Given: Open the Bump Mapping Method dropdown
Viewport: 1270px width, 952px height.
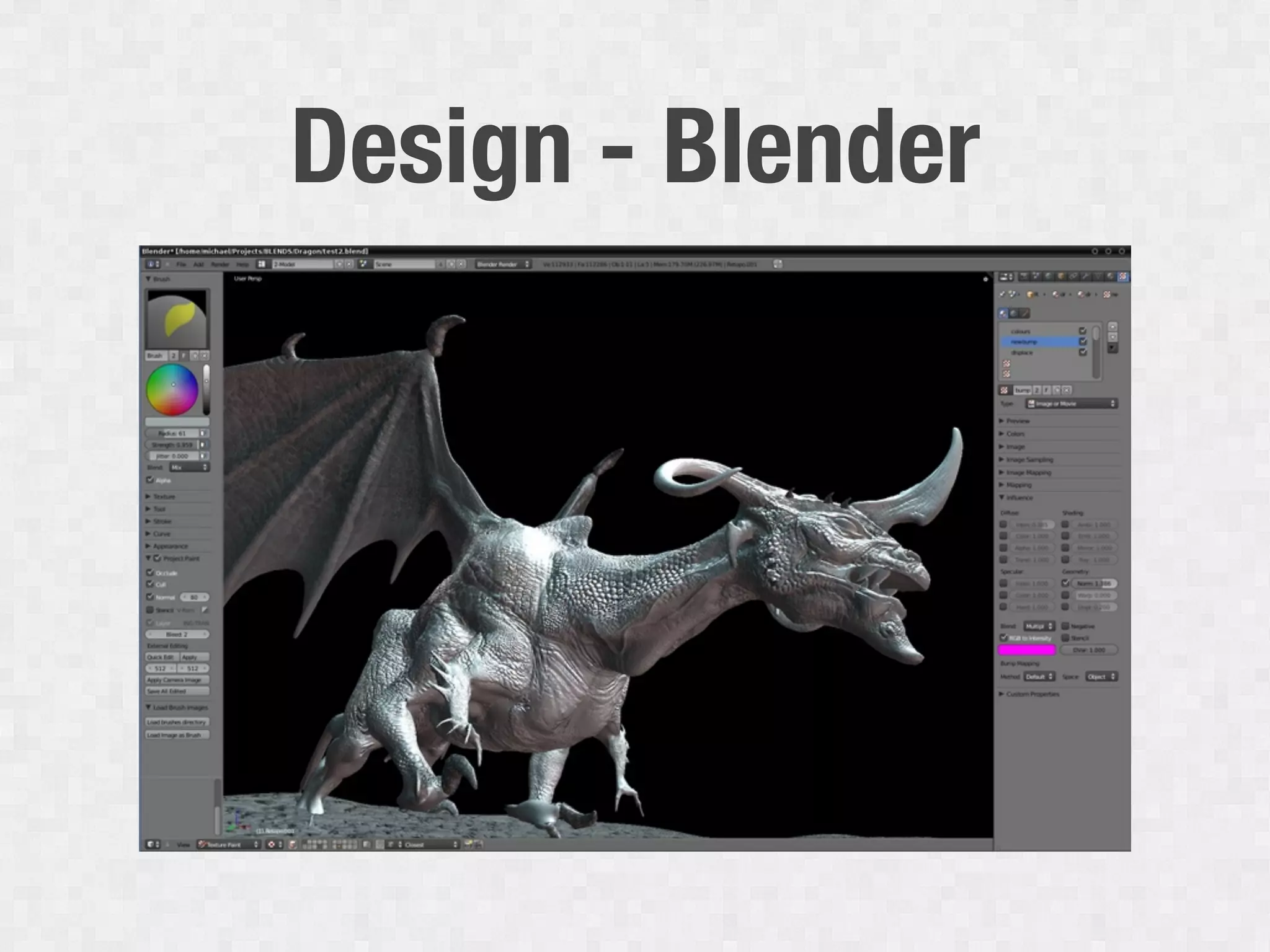Looking at the screenshot, I should tap(1040, 677).
